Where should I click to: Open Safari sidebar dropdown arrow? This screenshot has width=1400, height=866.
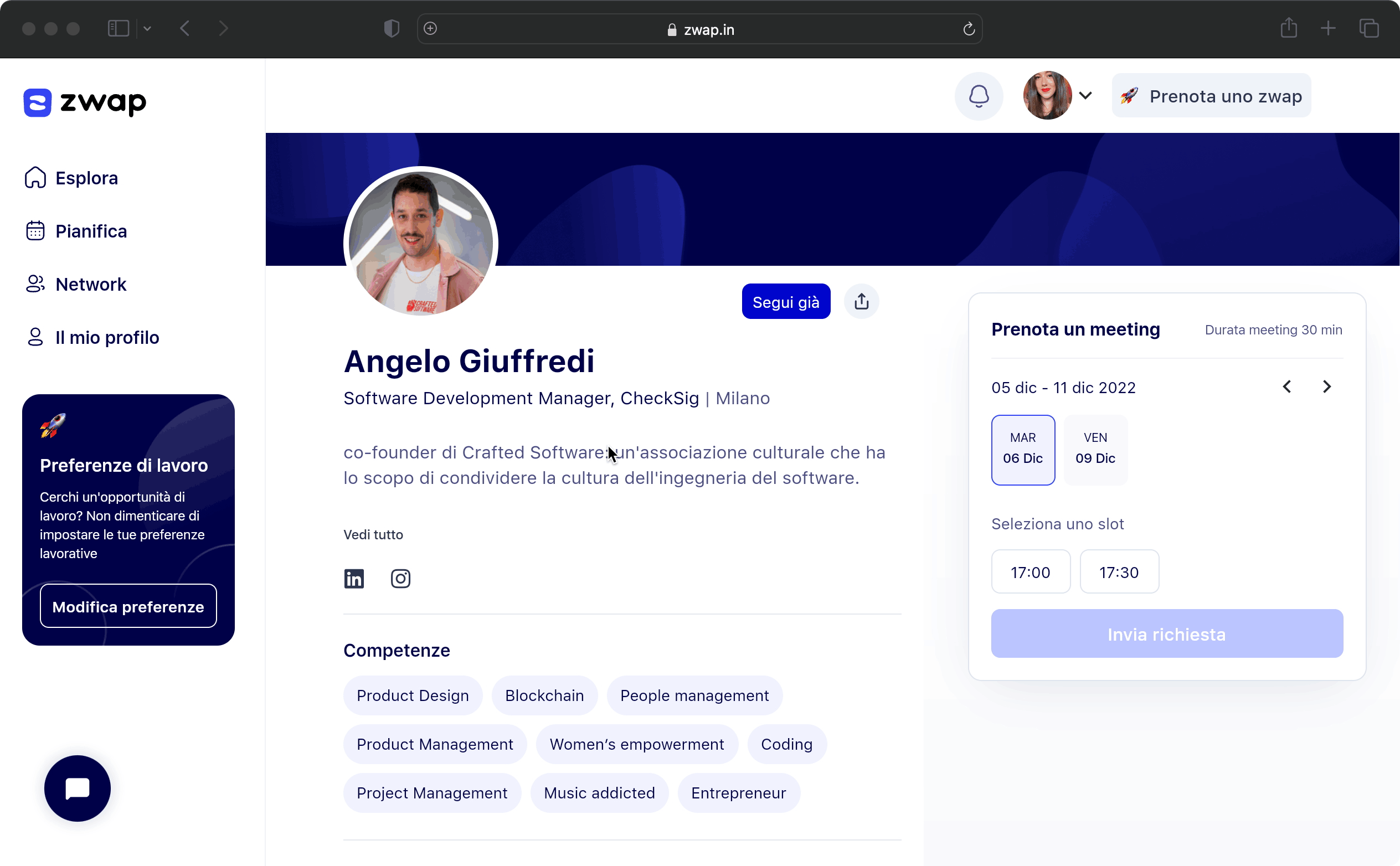[x=147, y=28]
